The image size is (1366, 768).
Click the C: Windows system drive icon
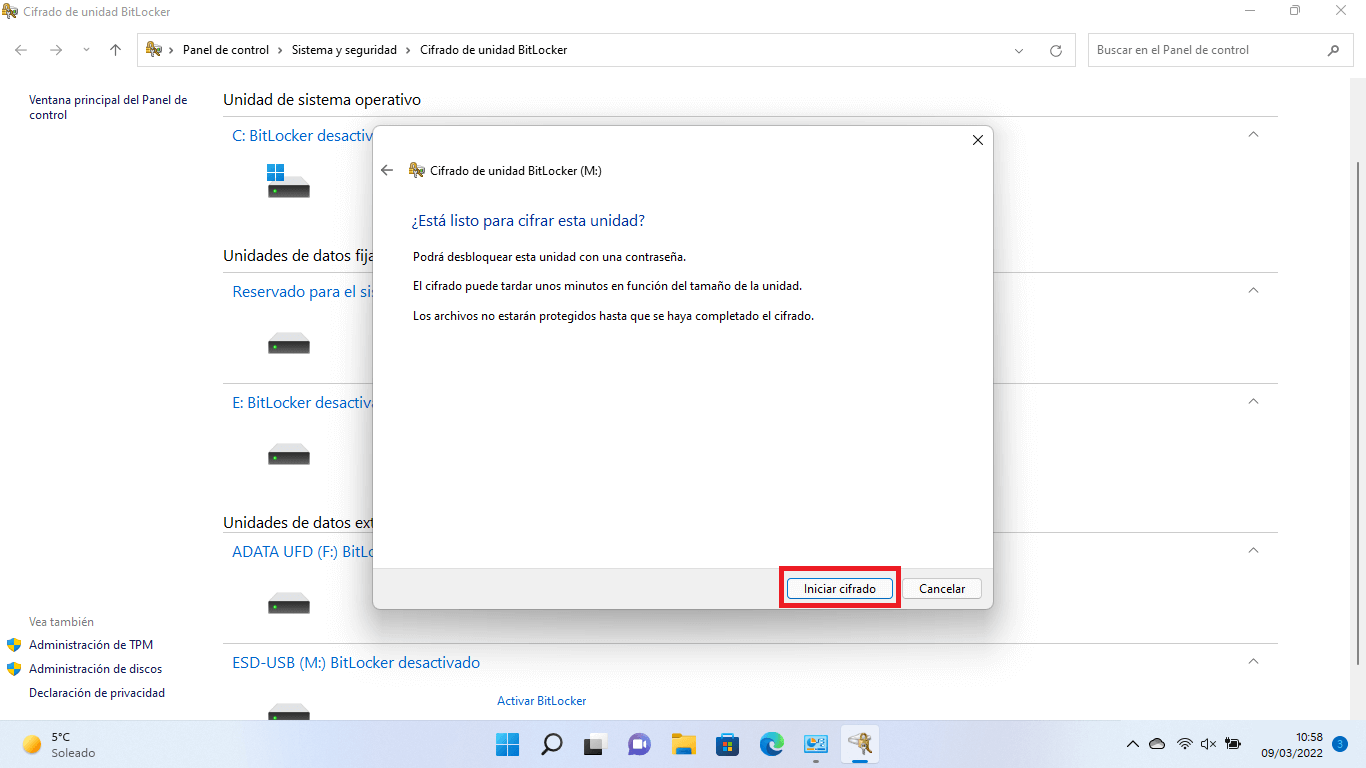pos(288,181)
